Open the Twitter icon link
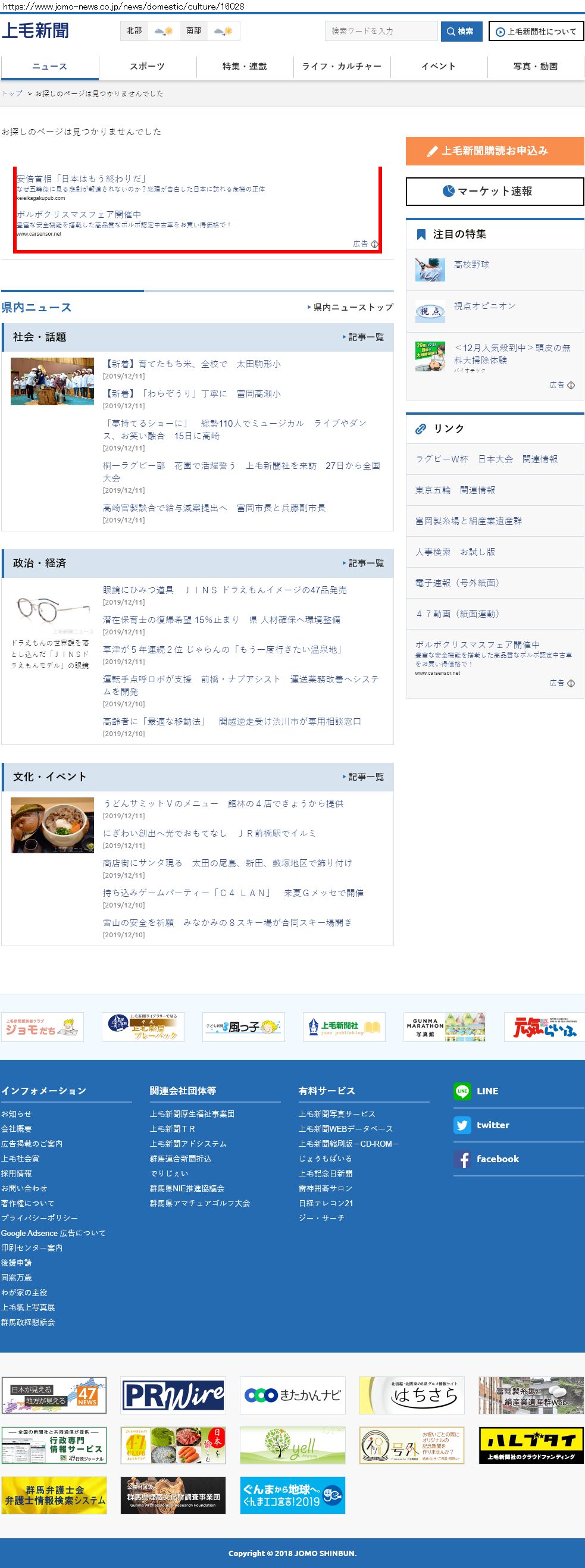 tap(462, 1125)
